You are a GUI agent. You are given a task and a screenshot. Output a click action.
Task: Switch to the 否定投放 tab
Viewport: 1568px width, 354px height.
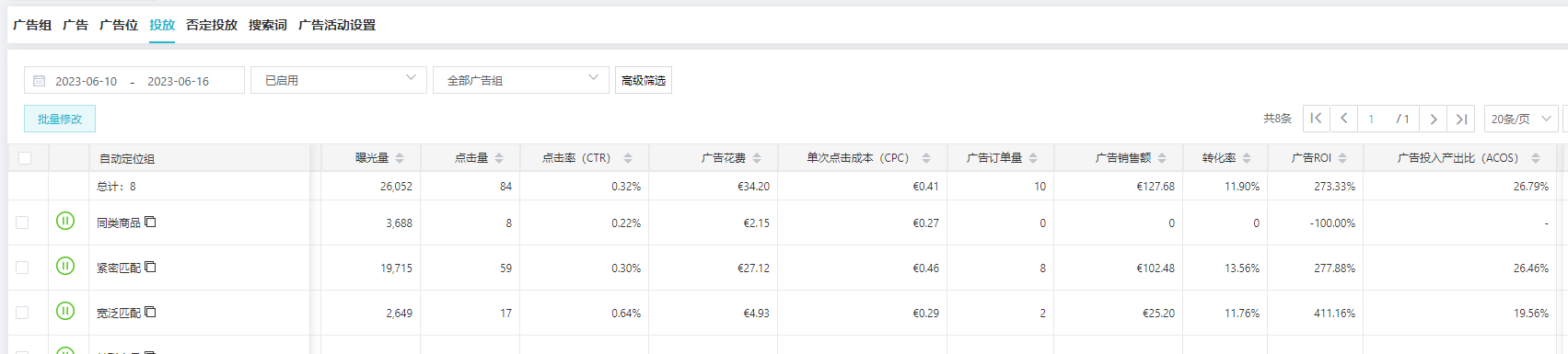click(212, 25)
